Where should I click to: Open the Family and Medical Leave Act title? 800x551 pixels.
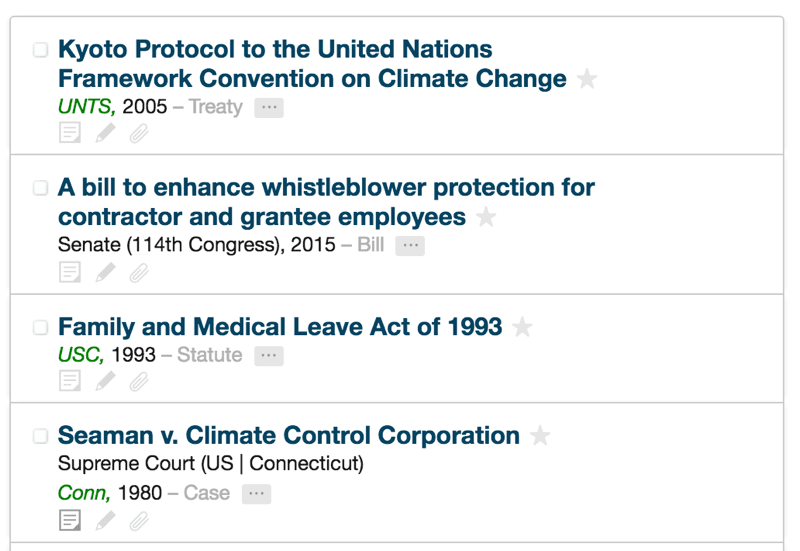click(x=280, y=327)
